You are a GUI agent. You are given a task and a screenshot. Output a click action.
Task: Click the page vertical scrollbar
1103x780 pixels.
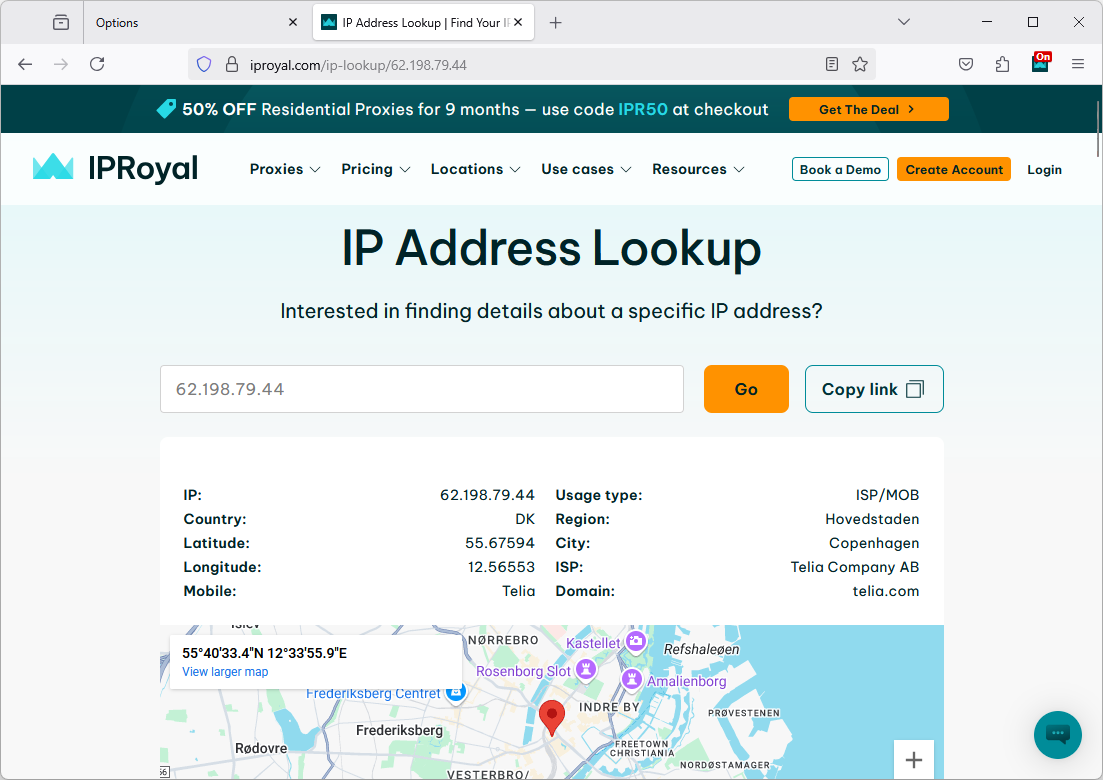[x=1097, y=129]
